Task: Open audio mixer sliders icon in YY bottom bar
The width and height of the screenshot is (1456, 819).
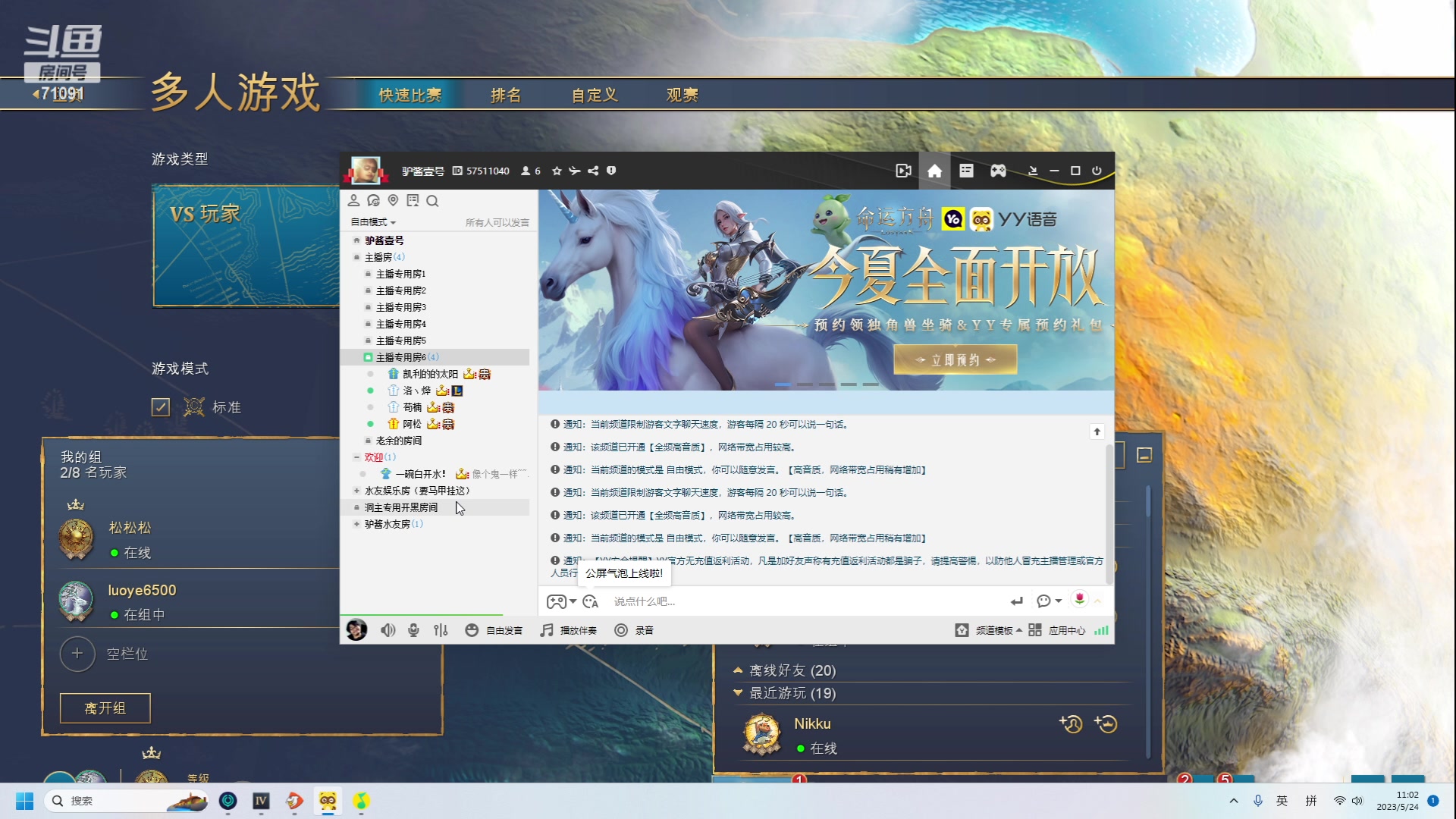Action: point(441,630)
